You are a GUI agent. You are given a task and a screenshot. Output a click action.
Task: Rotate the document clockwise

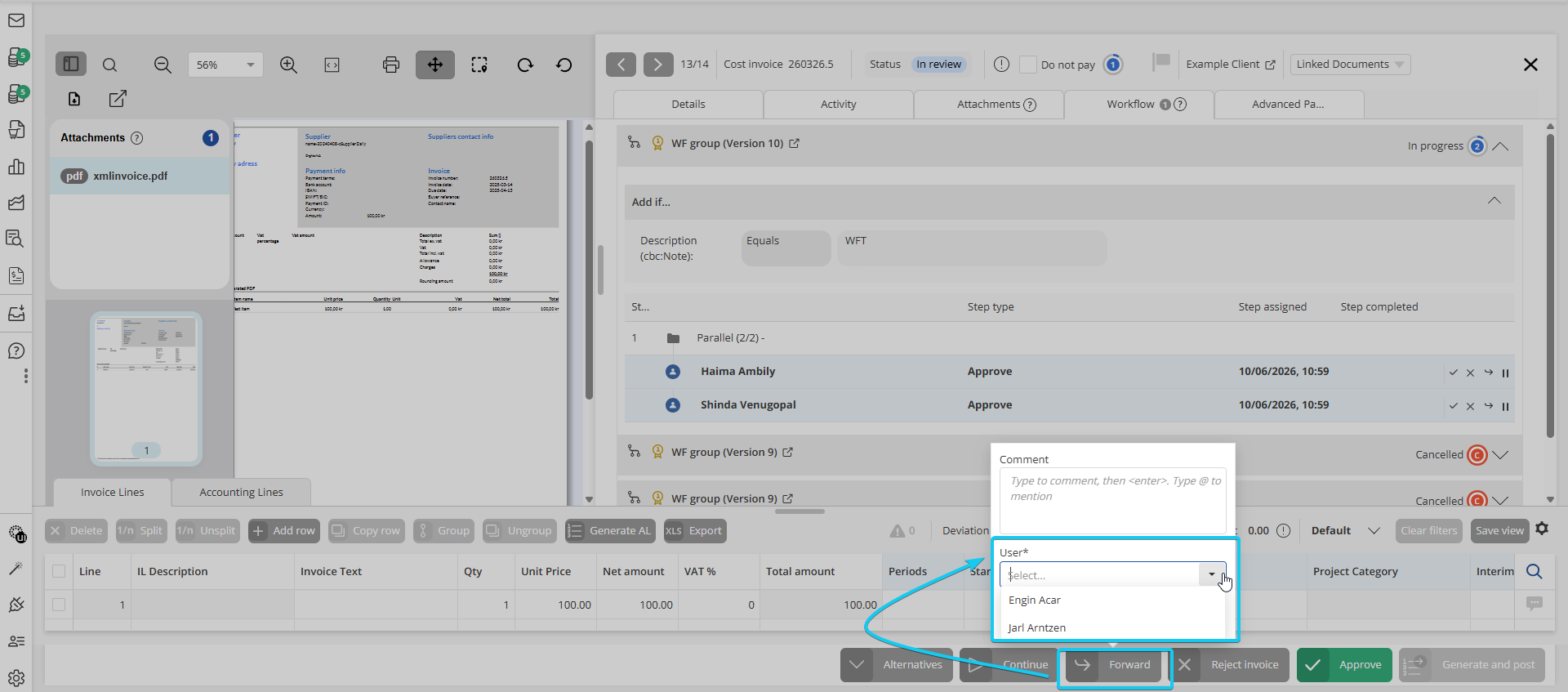click(525, 65)
